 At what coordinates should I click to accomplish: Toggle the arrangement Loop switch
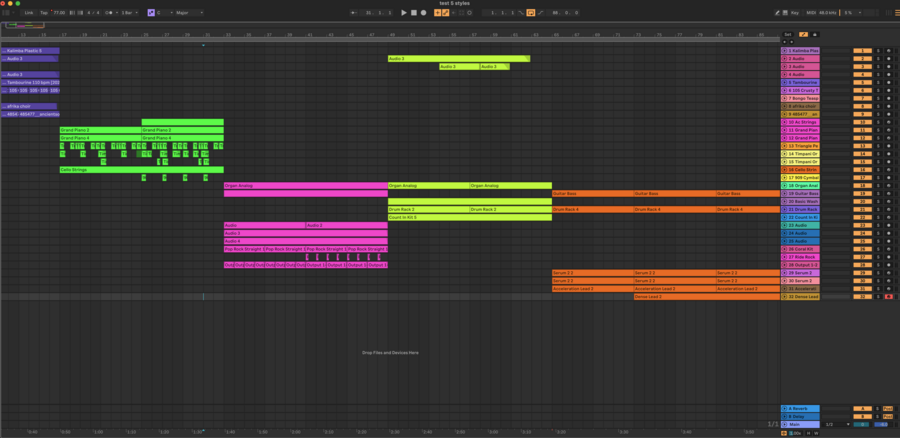(x=530, y=13)
